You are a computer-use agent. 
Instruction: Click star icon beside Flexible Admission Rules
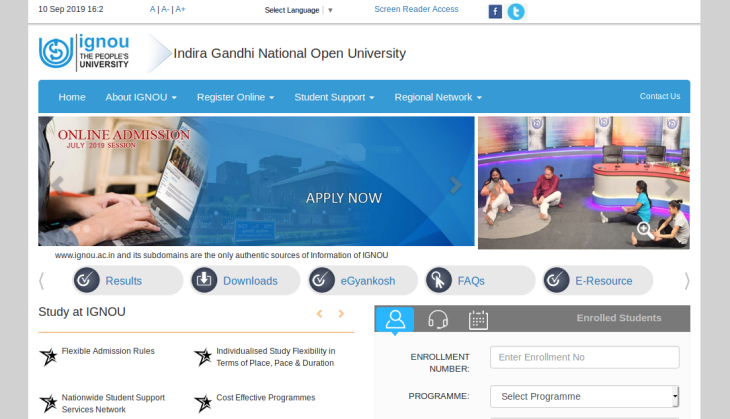[x=48, y=357]
